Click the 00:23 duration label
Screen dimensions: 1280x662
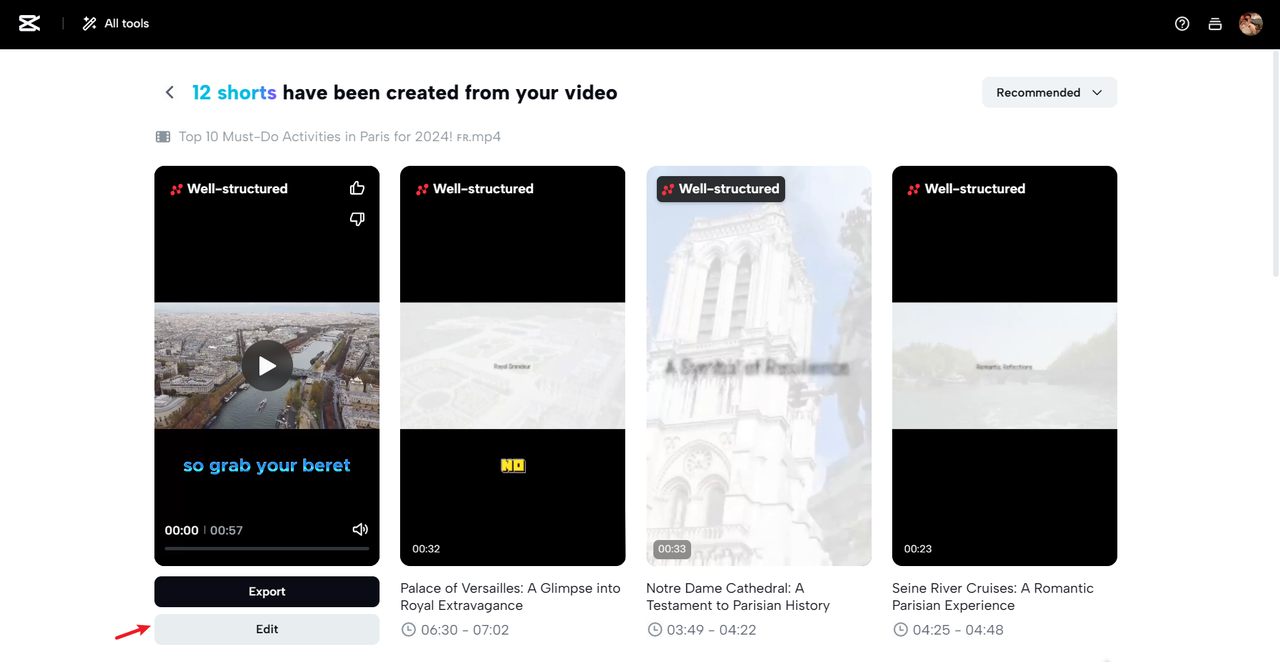click(x=918, y=549)
